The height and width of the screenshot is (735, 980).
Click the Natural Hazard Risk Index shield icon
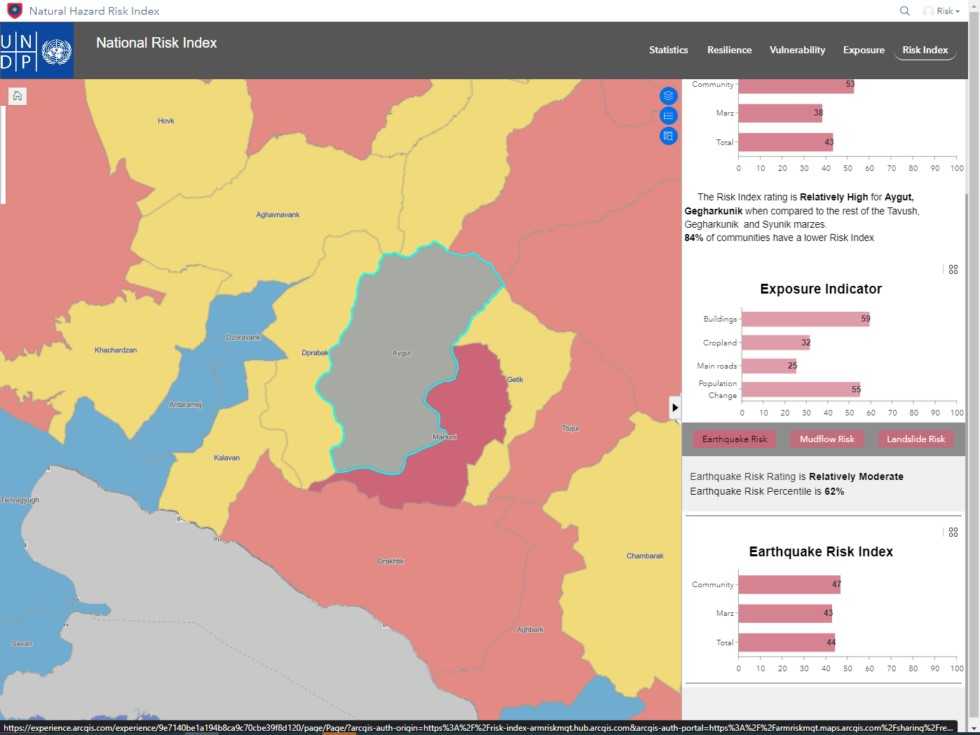click(x=14, y=11)
